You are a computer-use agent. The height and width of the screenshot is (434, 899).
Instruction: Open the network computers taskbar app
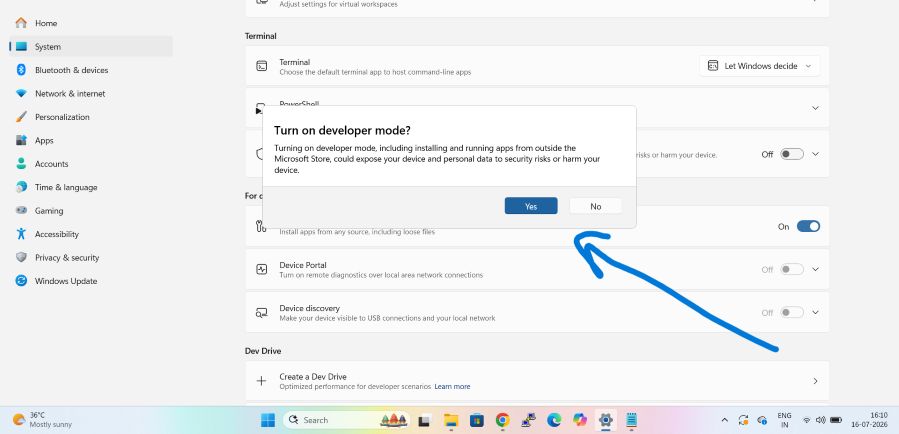pyautogui.click(x=528, y=420)
